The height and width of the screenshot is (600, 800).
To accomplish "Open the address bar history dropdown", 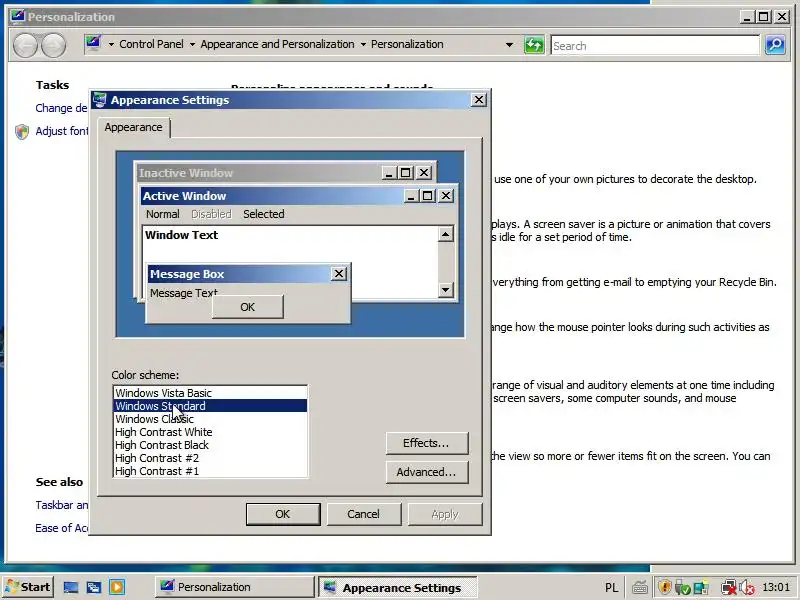I will 509,45.
